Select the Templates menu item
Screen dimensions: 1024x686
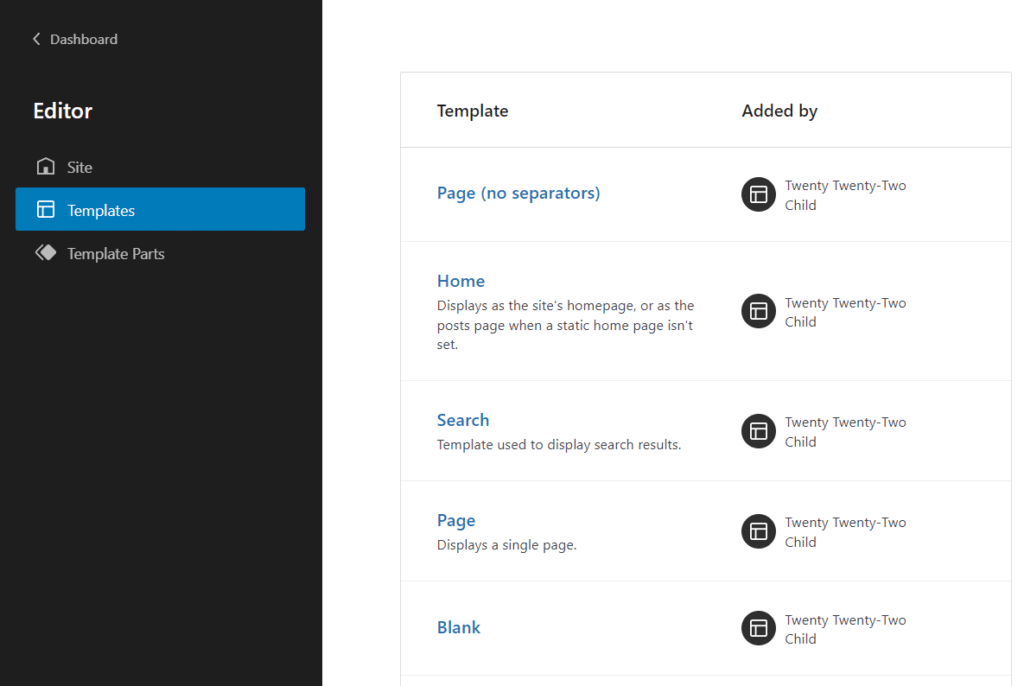click(160, 210)
